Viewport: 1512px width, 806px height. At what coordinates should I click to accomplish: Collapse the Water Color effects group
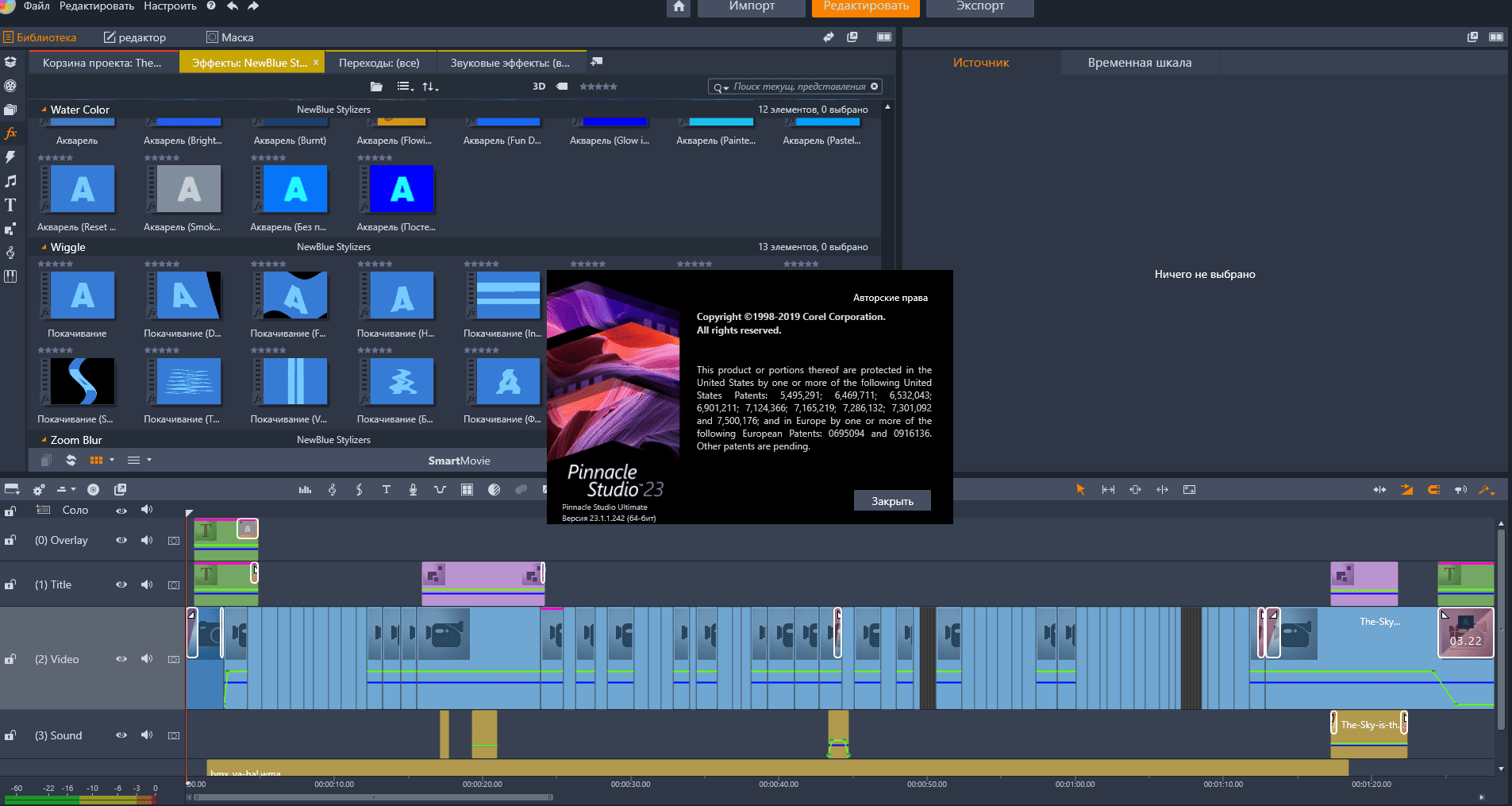pos(44,110)
